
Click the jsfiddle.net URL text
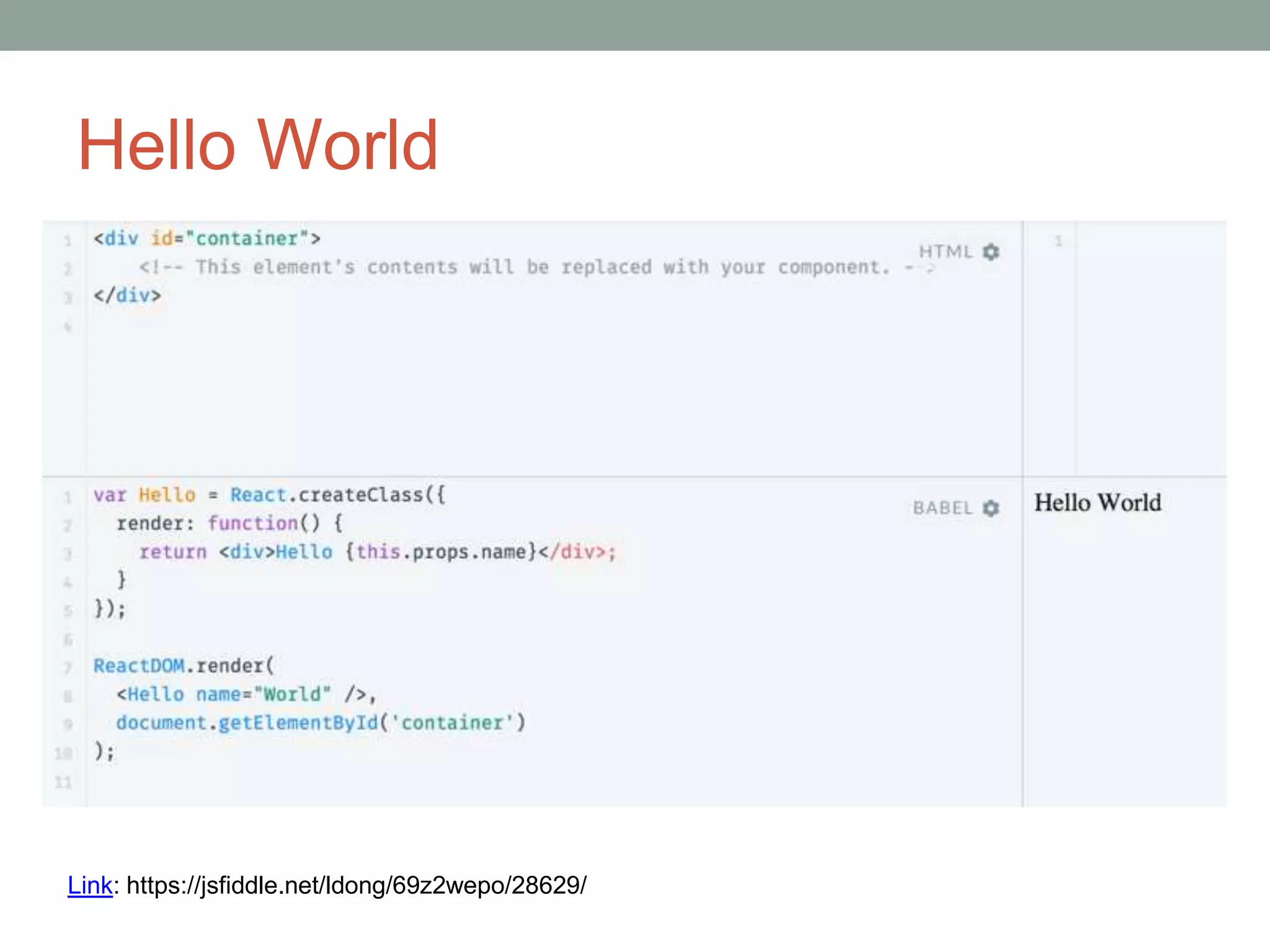coord(357,885)
